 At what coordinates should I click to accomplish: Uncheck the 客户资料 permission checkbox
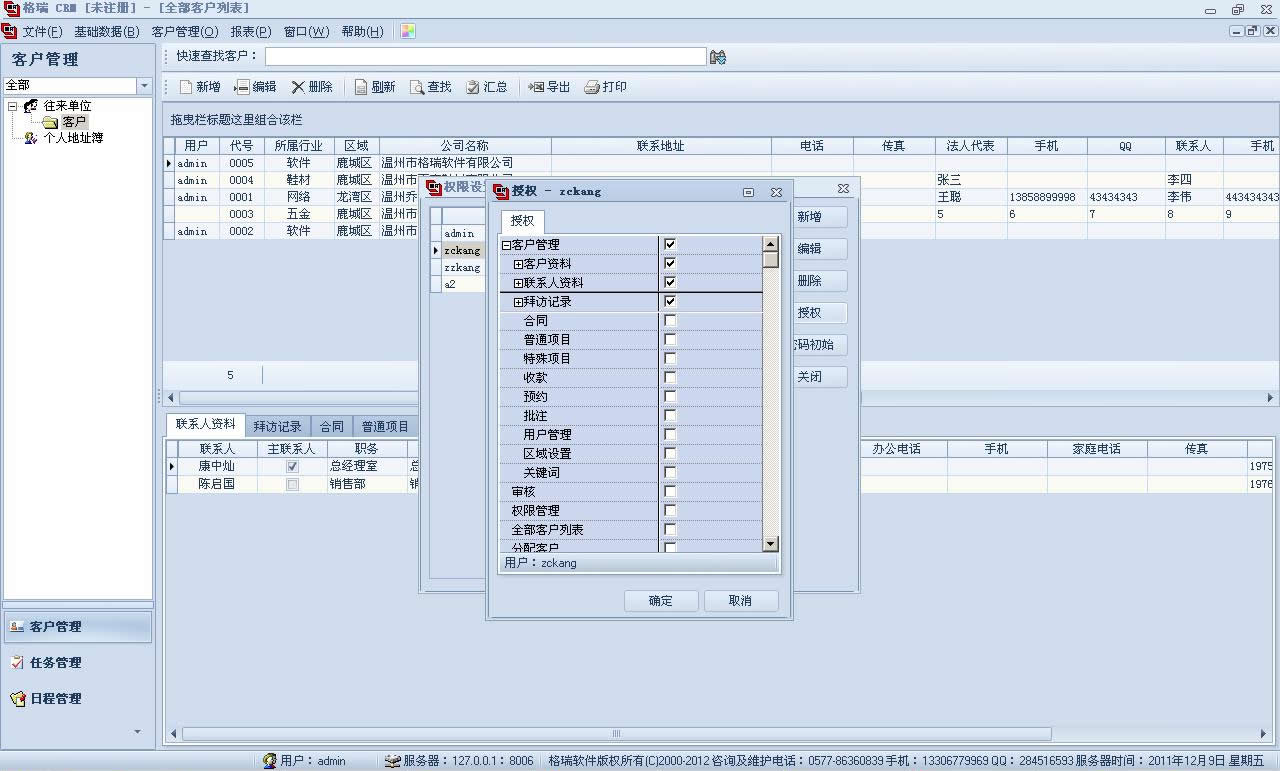[x=670, y=263]
